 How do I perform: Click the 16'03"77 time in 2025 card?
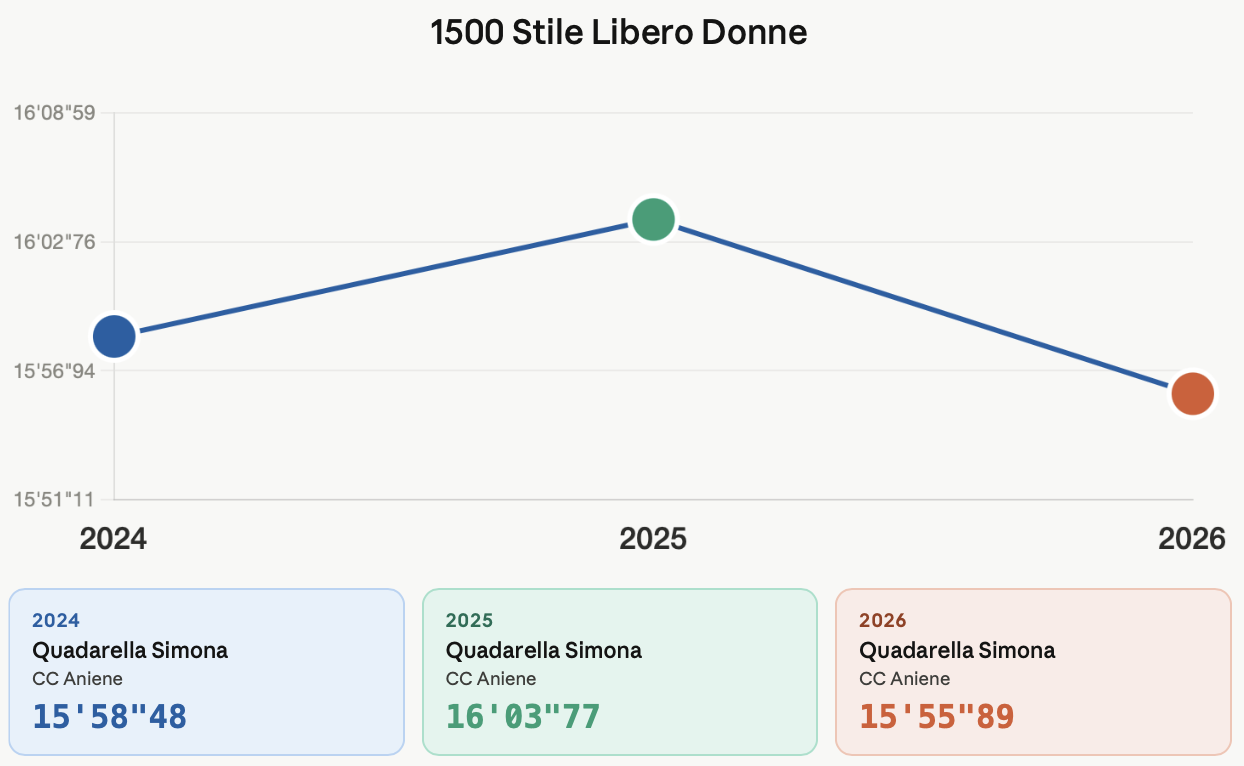[523, 716]
